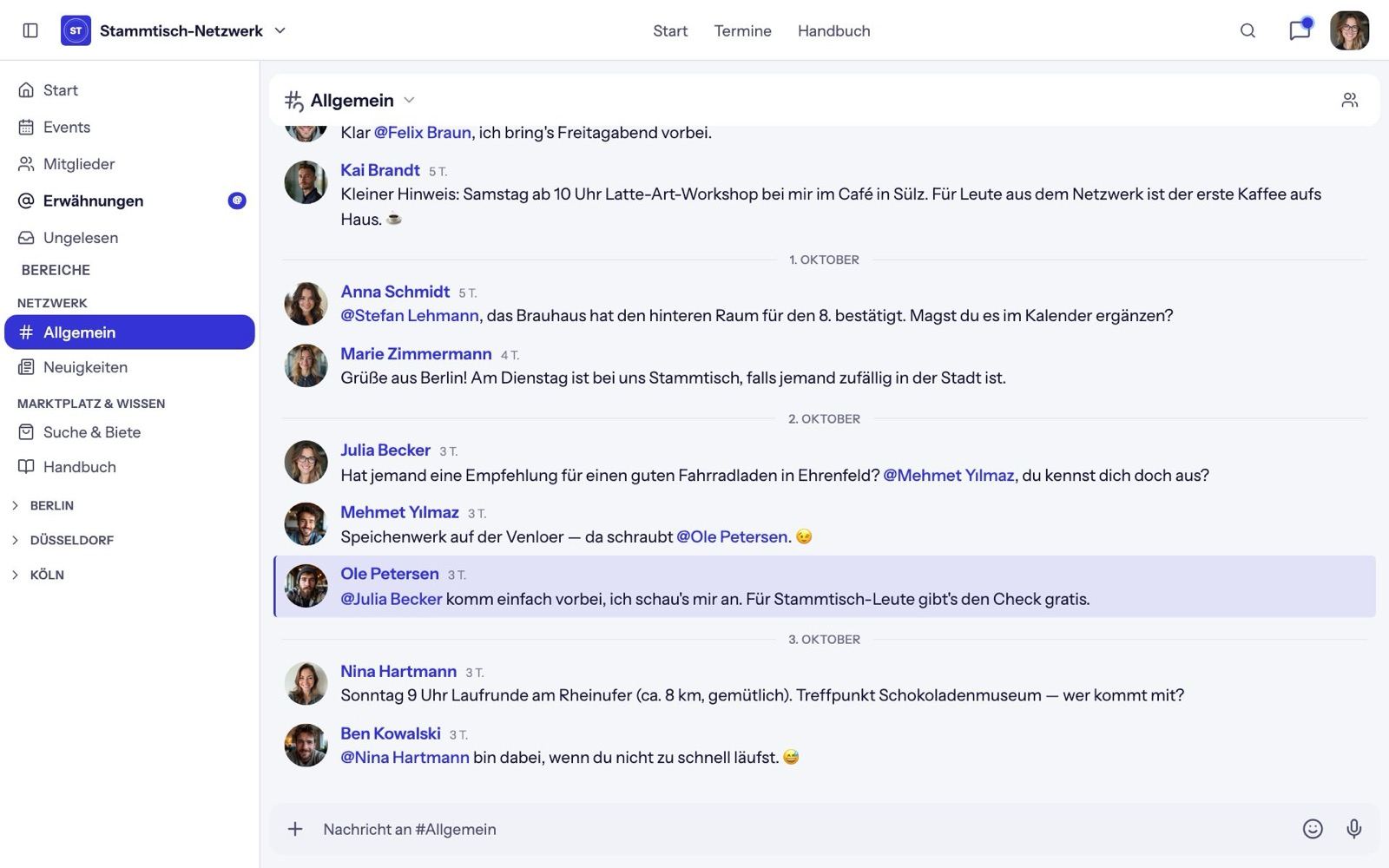Click the @Stefan Lehmann mention
Screen dimensions: 1389x868
pyautogui.click(x=410, y=315)
